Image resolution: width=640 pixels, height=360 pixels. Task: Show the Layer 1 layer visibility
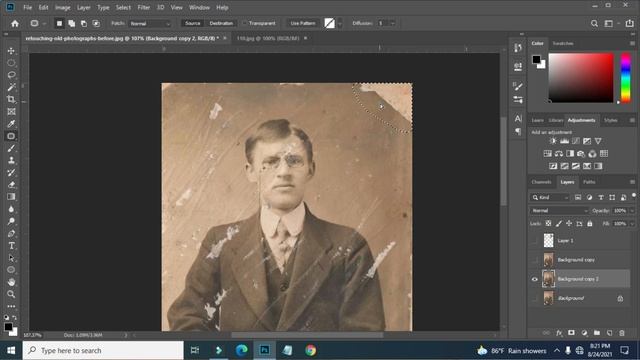point(535,241)
